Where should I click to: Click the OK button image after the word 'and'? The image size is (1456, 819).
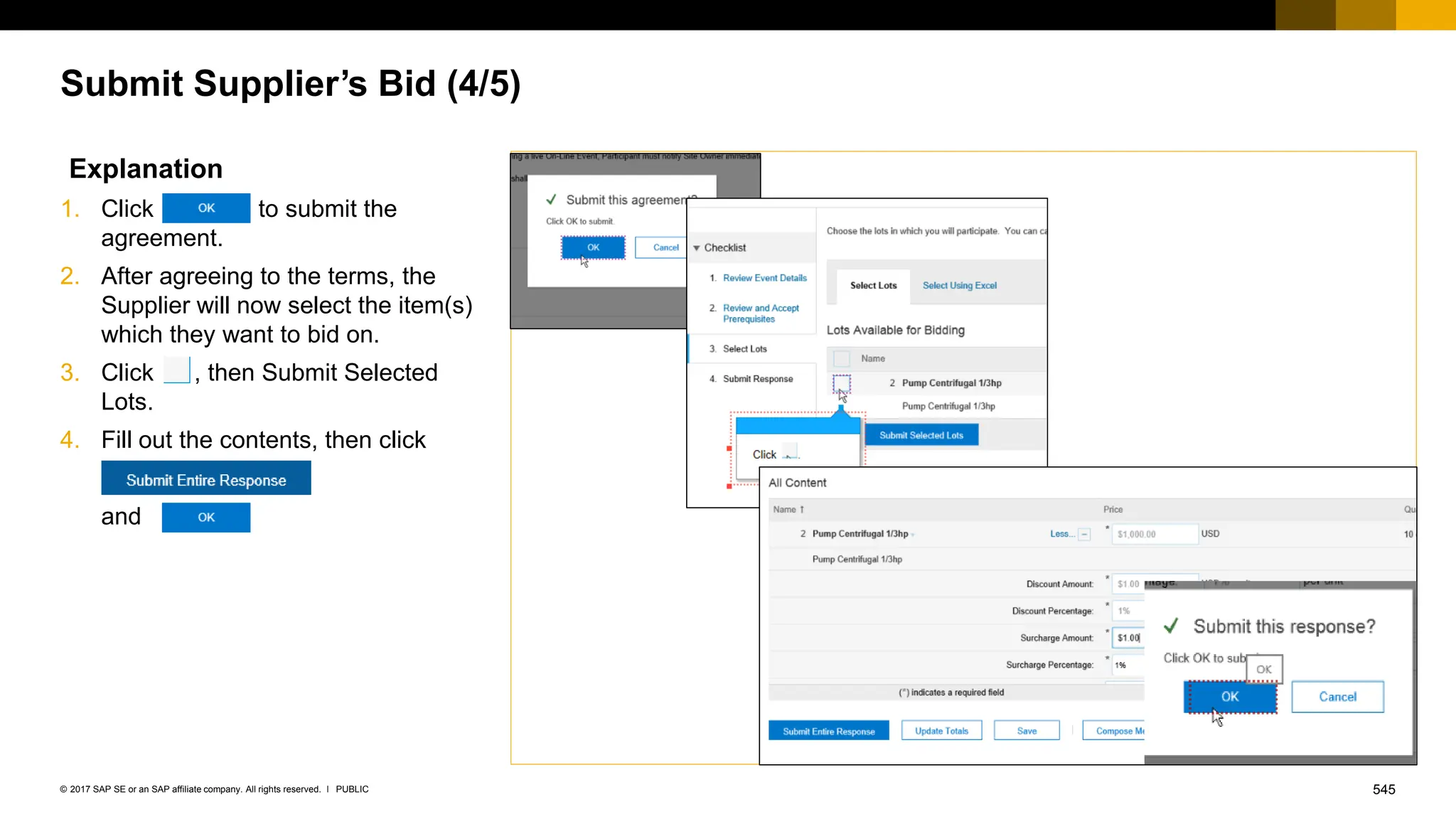(x=206, y=518)
